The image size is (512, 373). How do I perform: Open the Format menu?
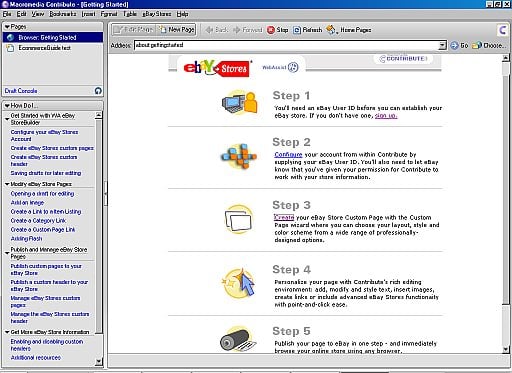(109, 14)
